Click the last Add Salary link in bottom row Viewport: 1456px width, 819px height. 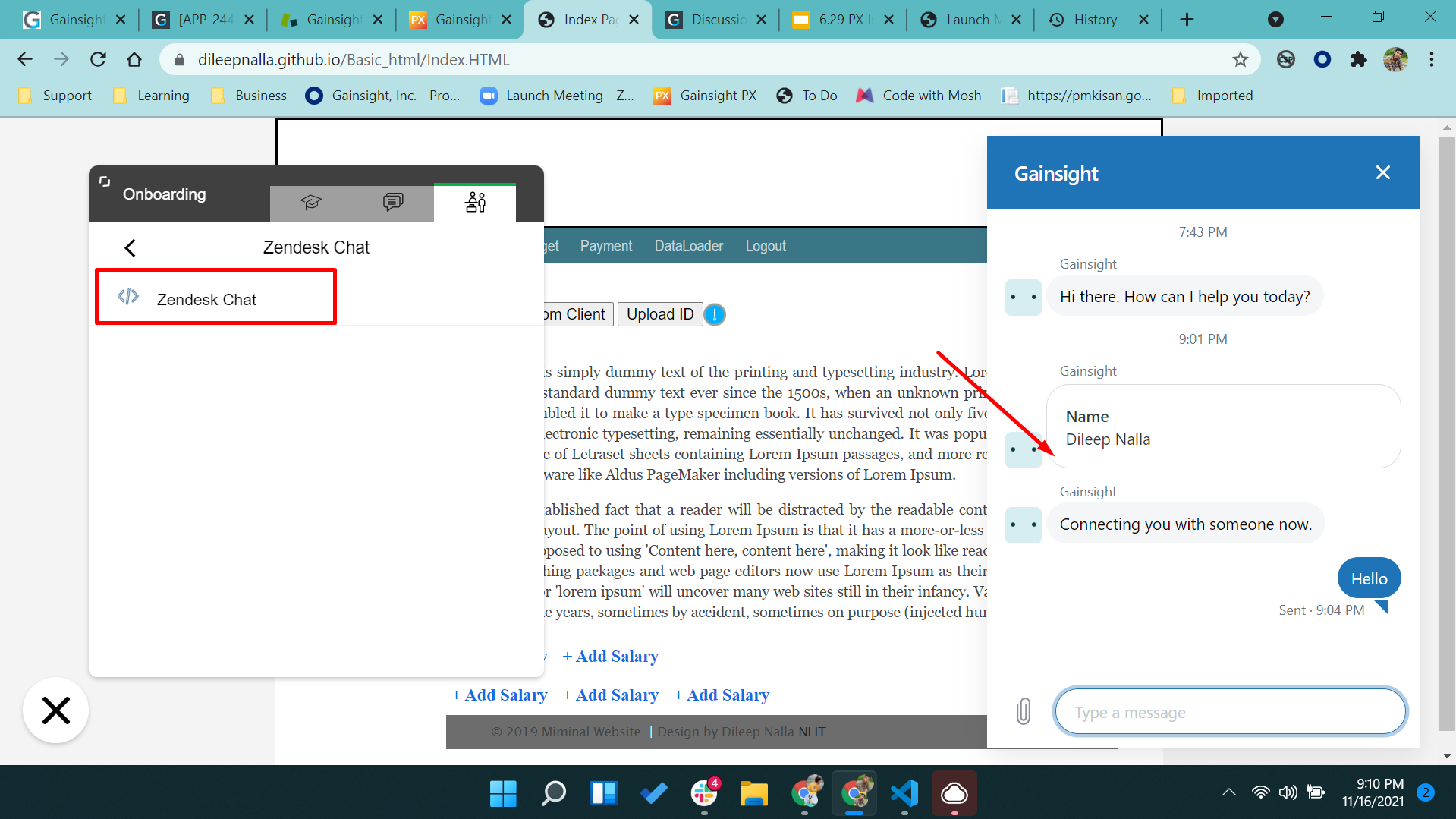(x=722, y=695)
